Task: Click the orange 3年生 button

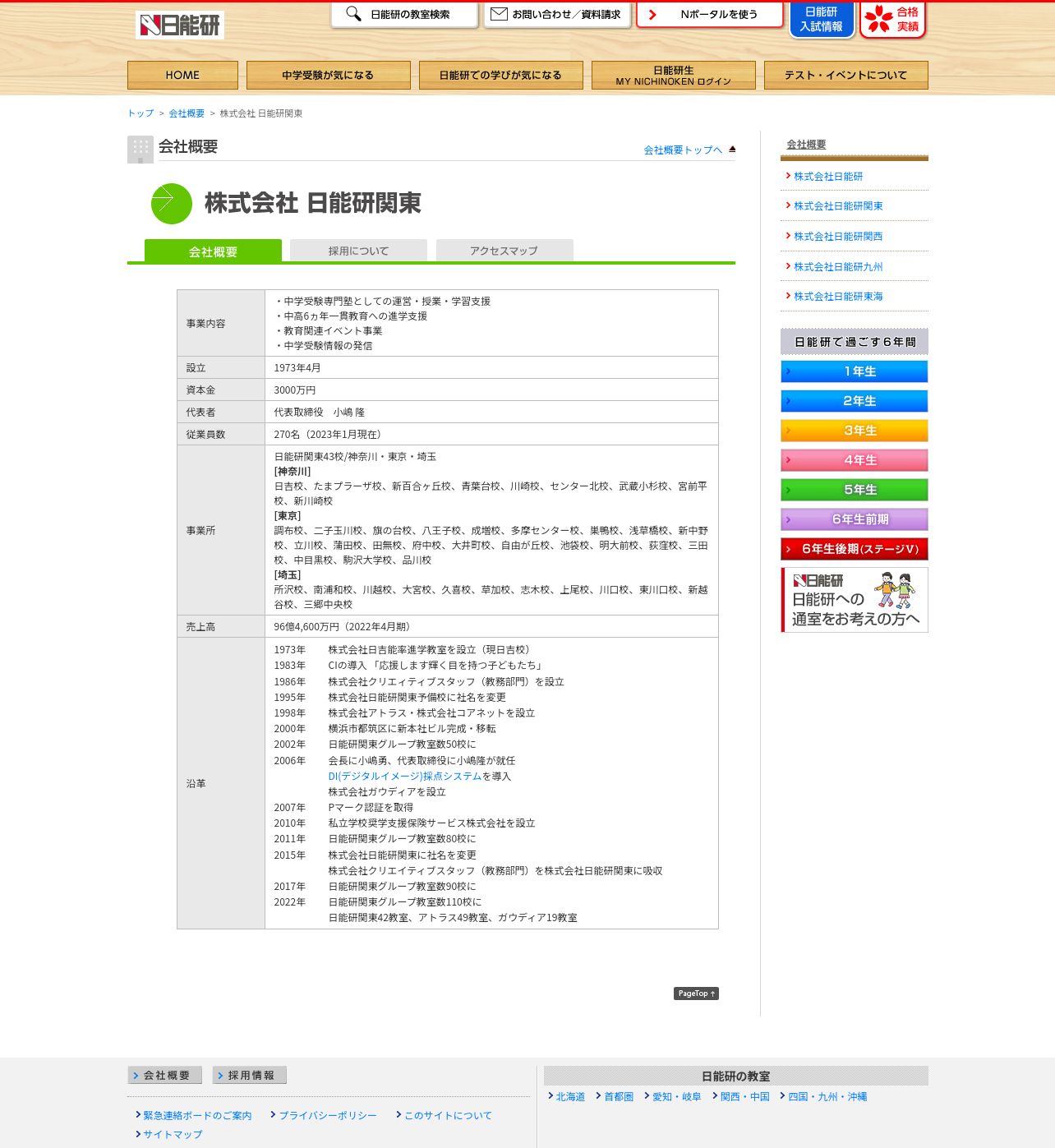Action: (x=855, y=431)
